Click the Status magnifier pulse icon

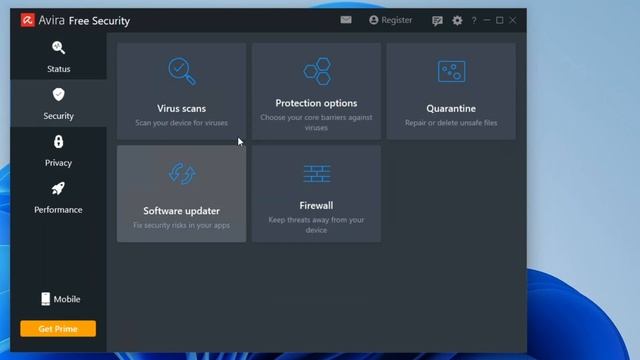click(58, 47)
